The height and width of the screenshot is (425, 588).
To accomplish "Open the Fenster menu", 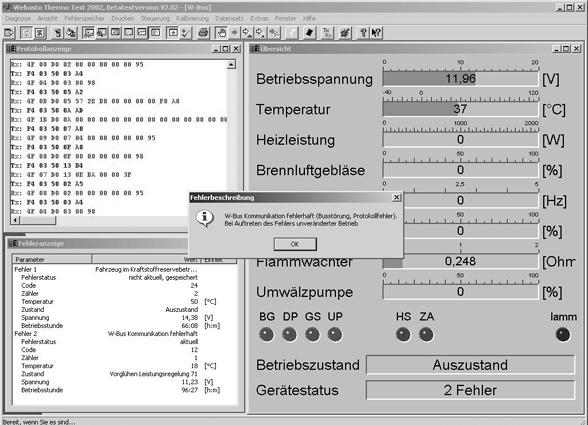I will pyautogui.click(x=285, y=18).
